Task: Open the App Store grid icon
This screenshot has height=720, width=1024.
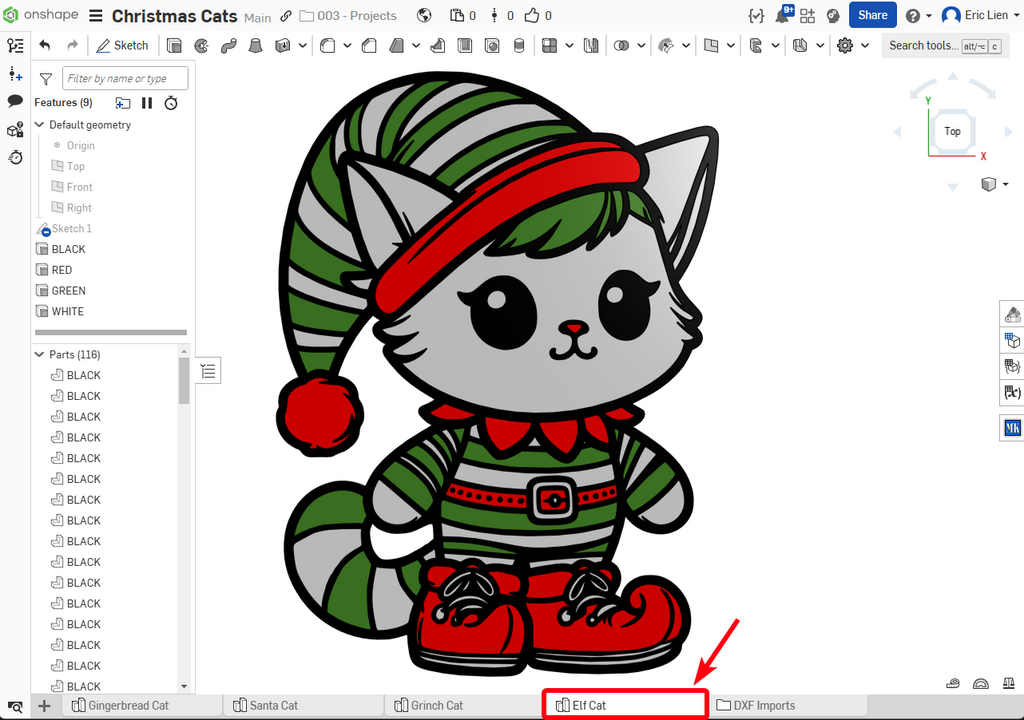Action: 808,16
